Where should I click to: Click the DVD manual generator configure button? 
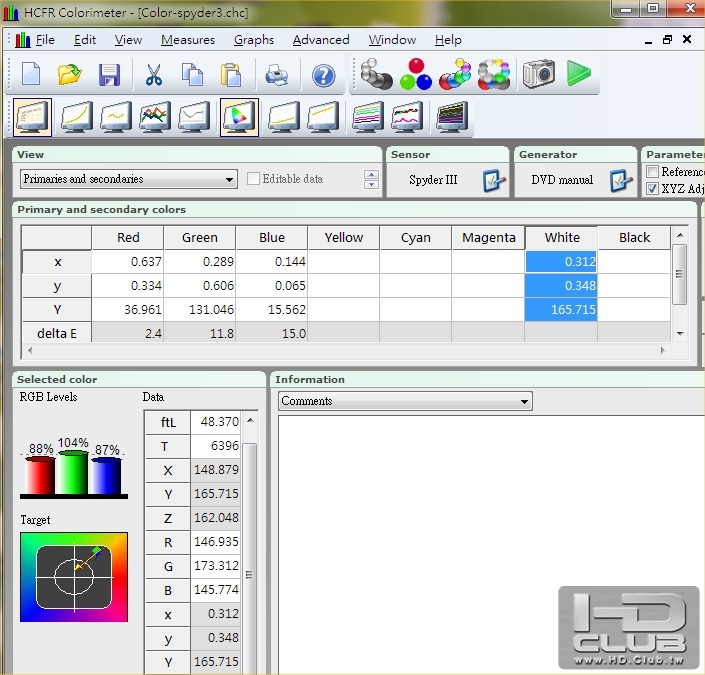pyautogui.click(x=622, y=180)
